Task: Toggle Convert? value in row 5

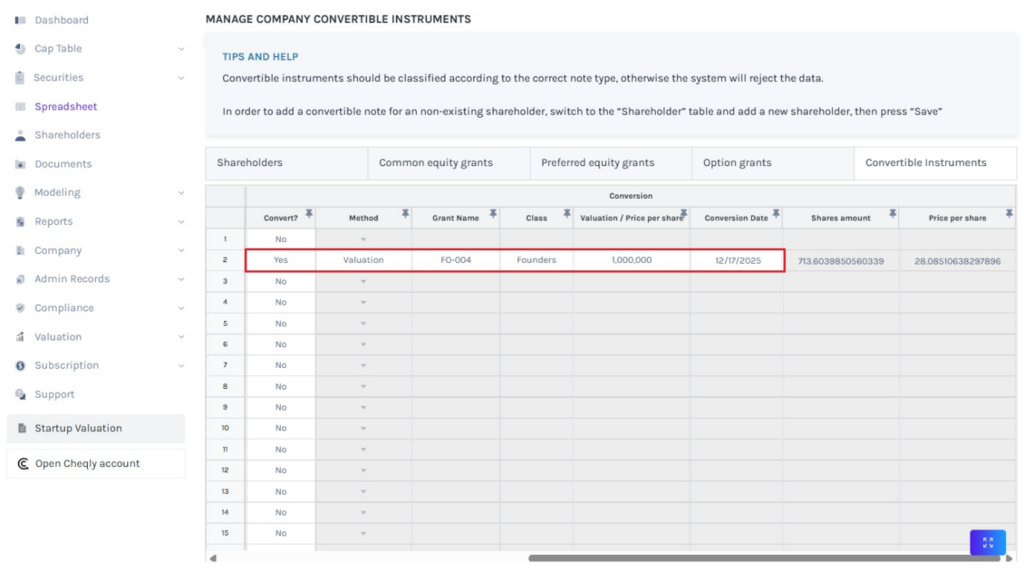Action: [281, 323]
